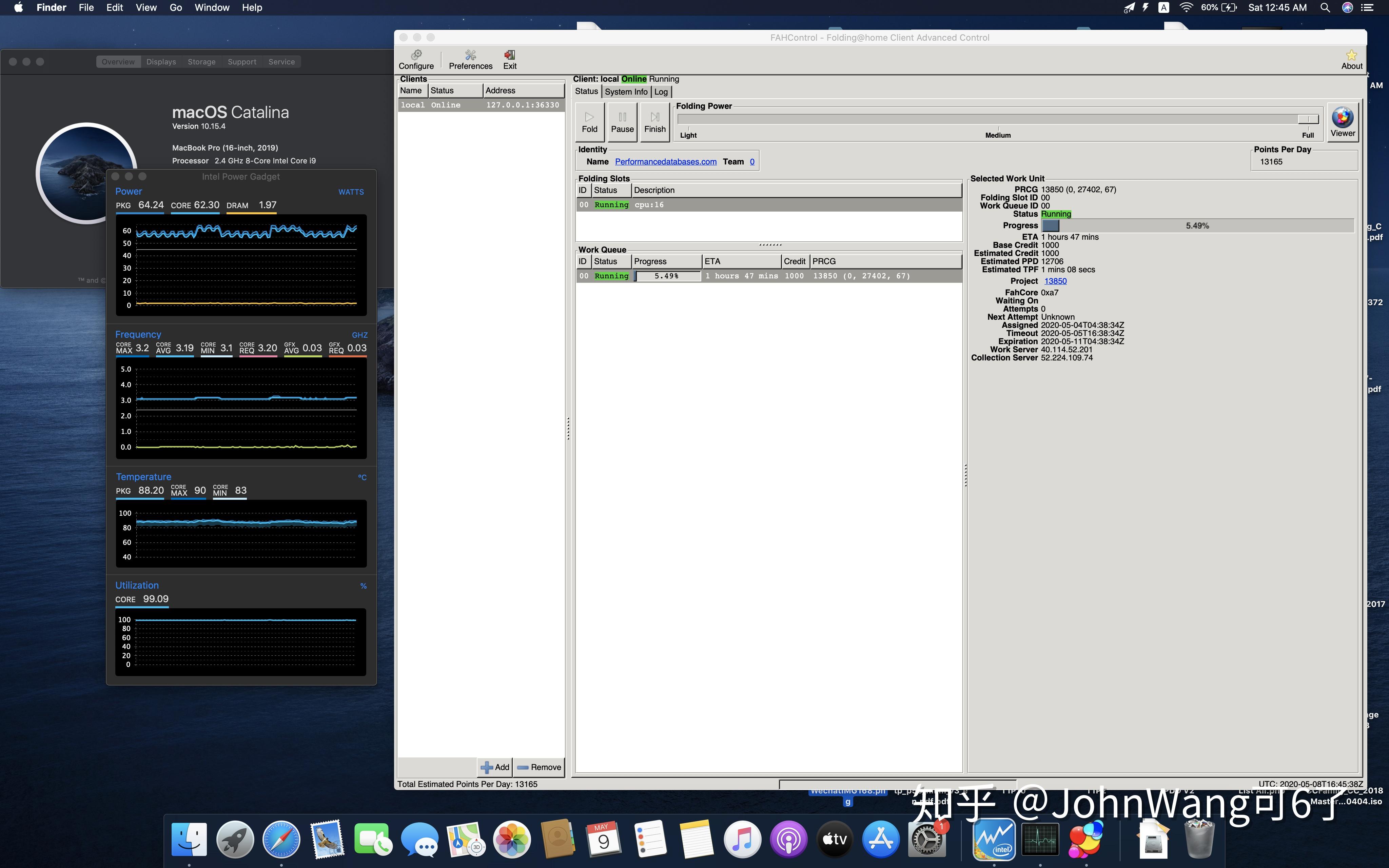Viewport: 1389px width, 868px height.
Task: Open the Finder File menu
Action: point(86,7)
